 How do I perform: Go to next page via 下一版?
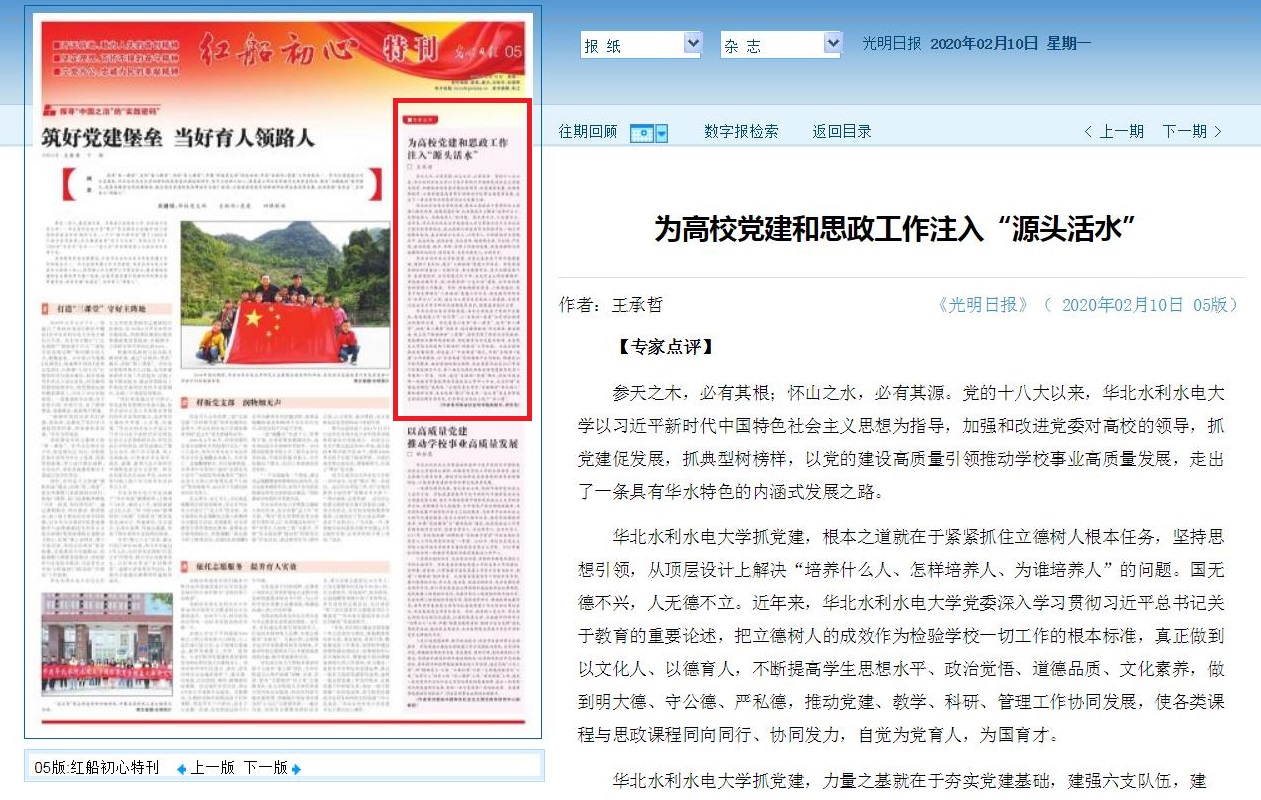(265, 768)
